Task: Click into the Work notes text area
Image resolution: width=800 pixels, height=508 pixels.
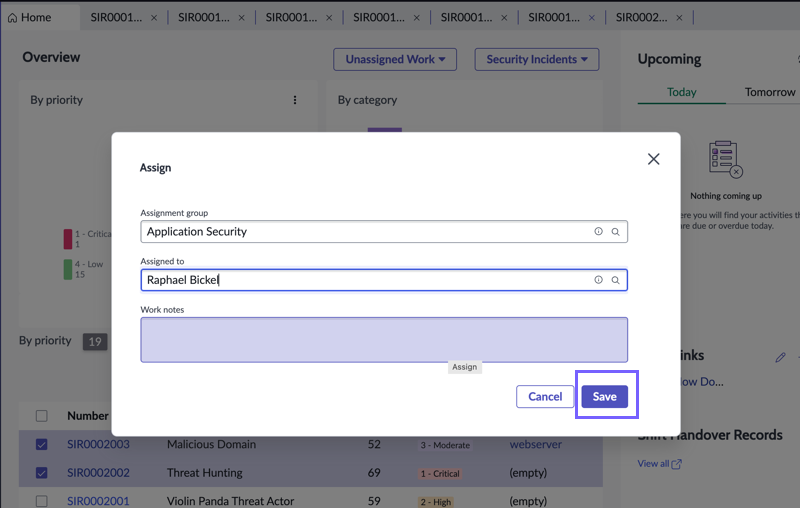Action: click(x=384, y=340)
